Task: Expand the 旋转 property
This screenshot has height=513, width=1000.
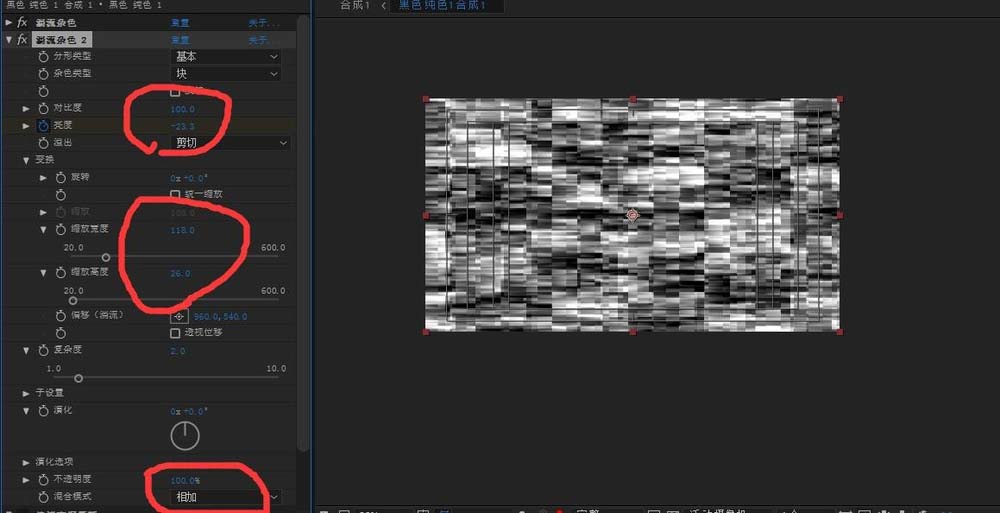Action: click(43, 177)
